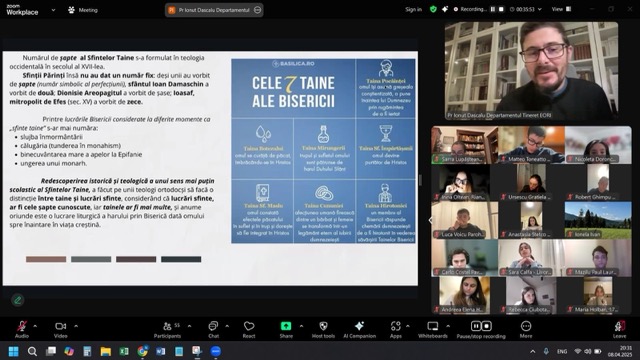The width and height of the screenshot is (640, 360).
Task: Switch to the Meeting tab
Action: point(83,10)
